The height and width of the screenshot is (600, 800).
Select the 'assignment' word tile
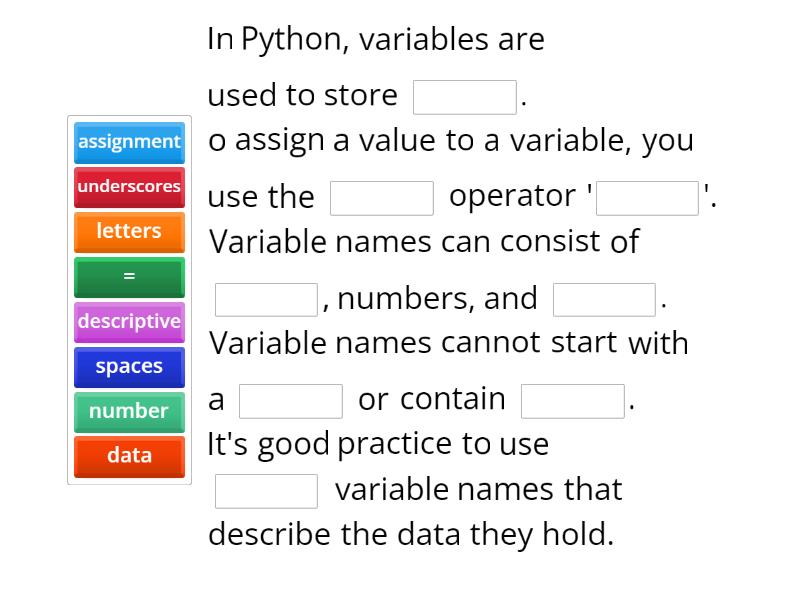click(129, 142)
